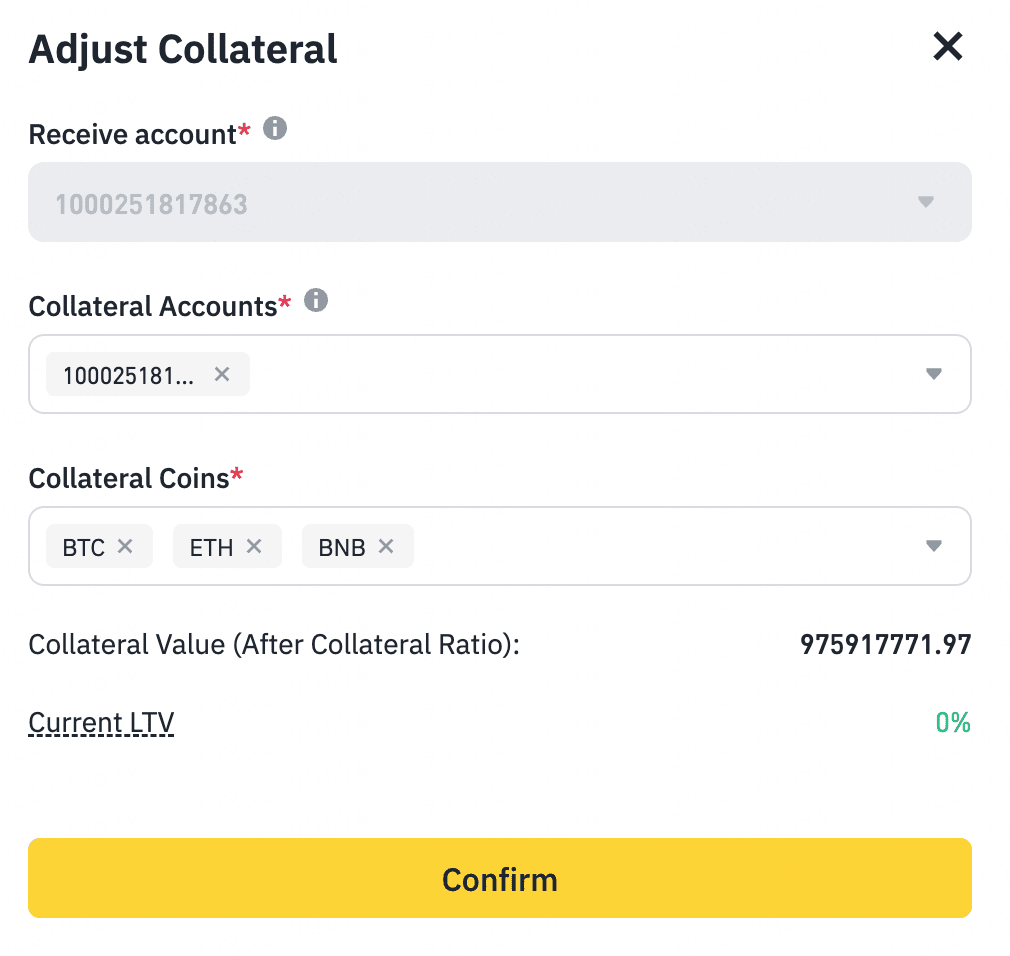Remove ETH from Collateral Coins
The width and height of the screenshot is (1010, 956).
pos(254,546)
